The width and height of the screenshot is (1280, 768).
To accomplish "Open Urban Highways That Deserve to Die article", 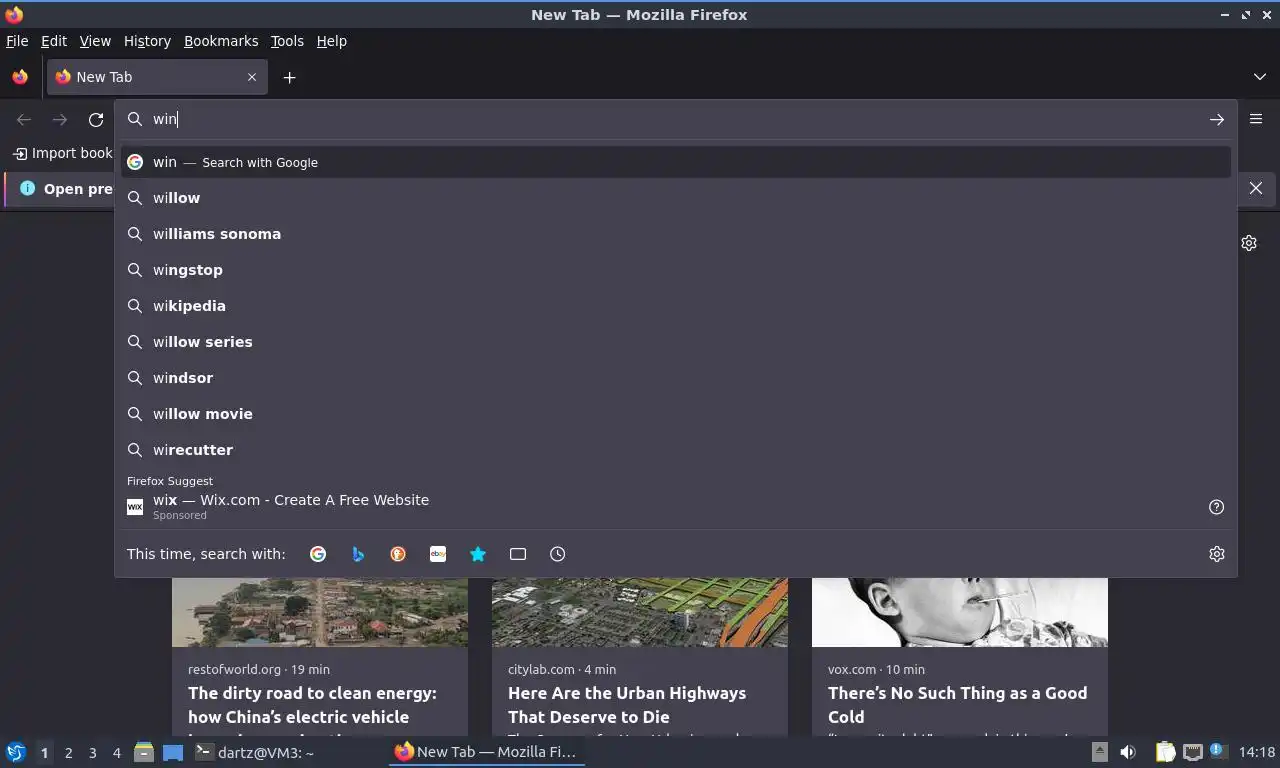I will (x=627, y=705).
